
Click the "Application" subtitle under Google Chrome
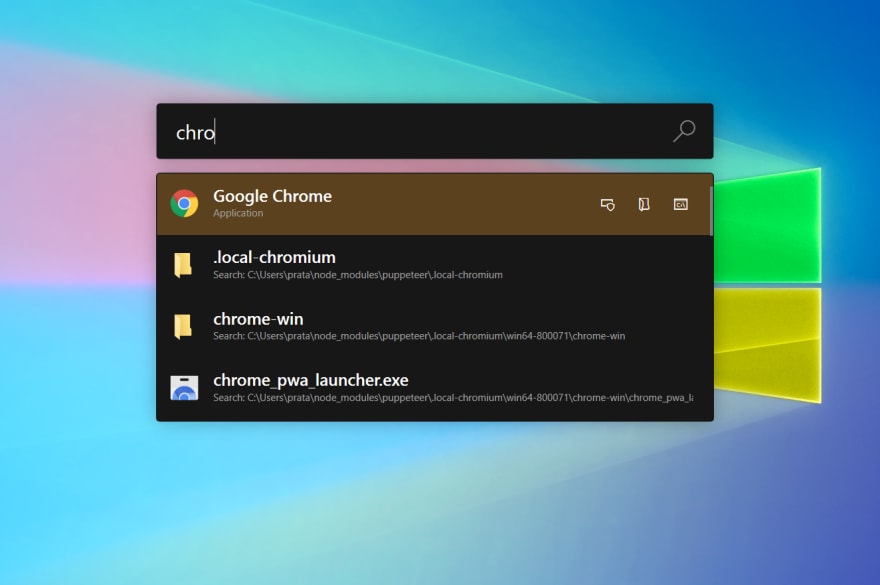tap(238, 213)
